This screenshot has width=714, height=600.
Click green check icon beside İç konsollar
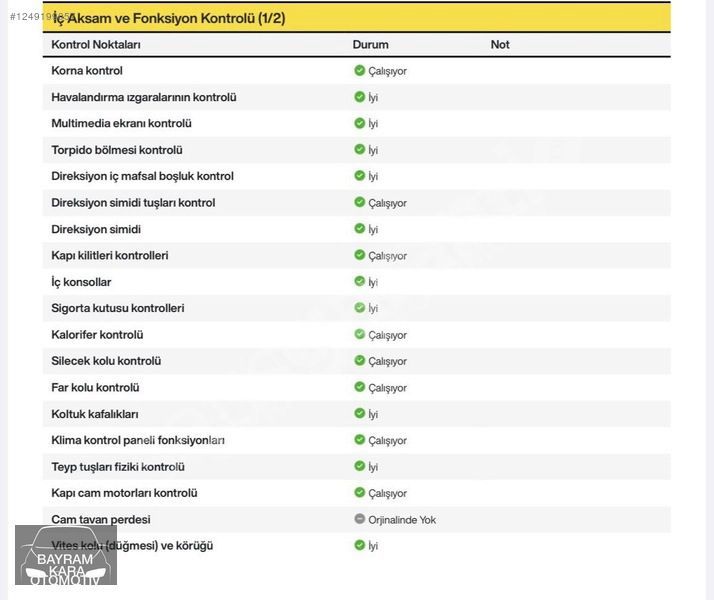pos(360,281)
